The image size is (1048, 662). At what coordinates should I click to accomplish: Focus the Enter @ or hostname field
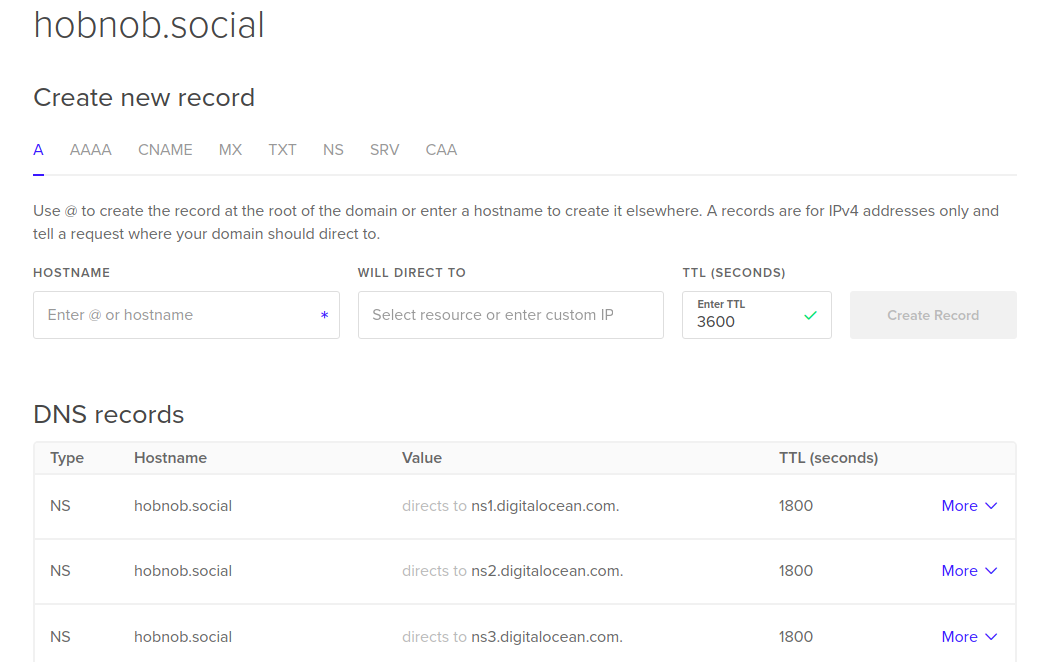coord(175,315)
